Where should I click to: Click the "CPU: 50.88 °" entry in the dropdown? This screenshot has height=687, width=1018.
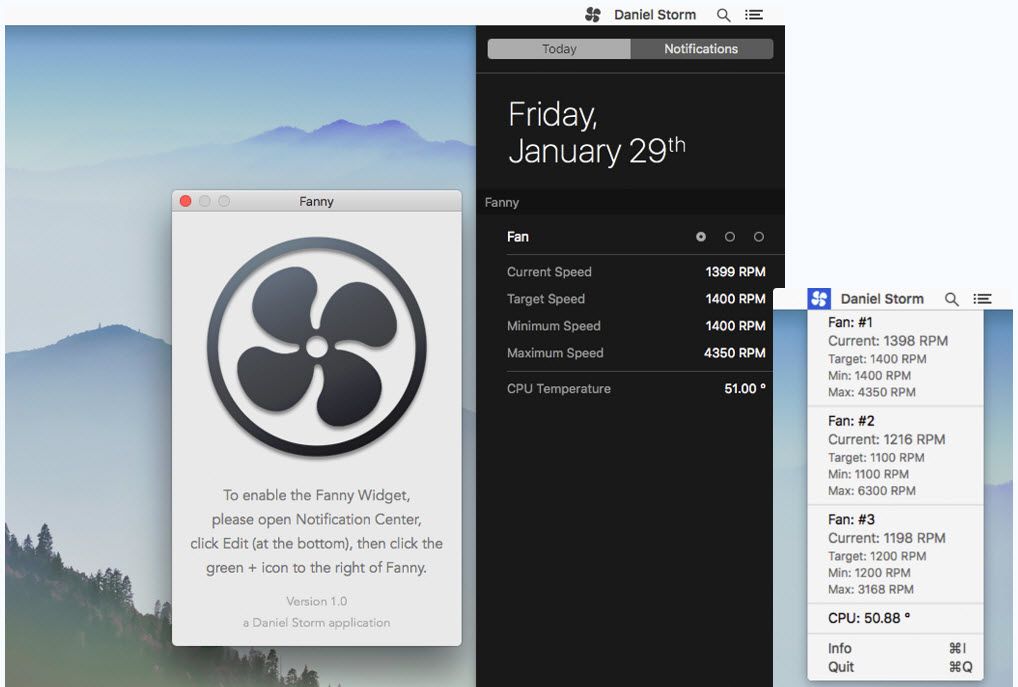point(869,618)
